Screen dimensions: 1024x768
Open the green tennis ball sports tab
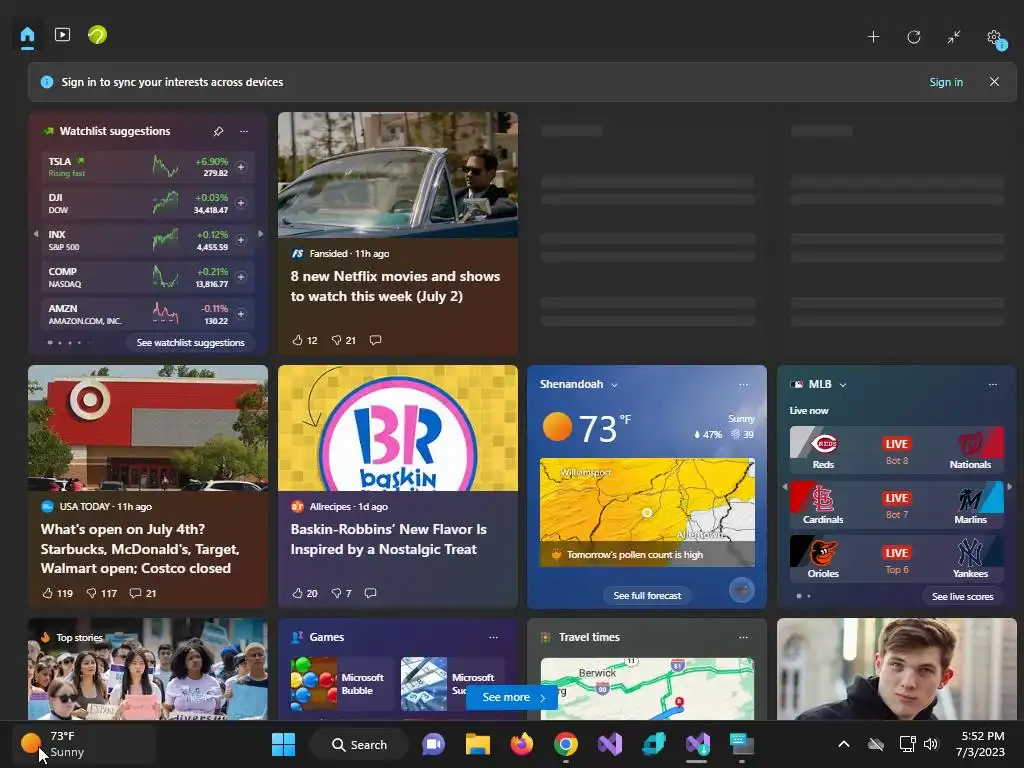(97, 35)
